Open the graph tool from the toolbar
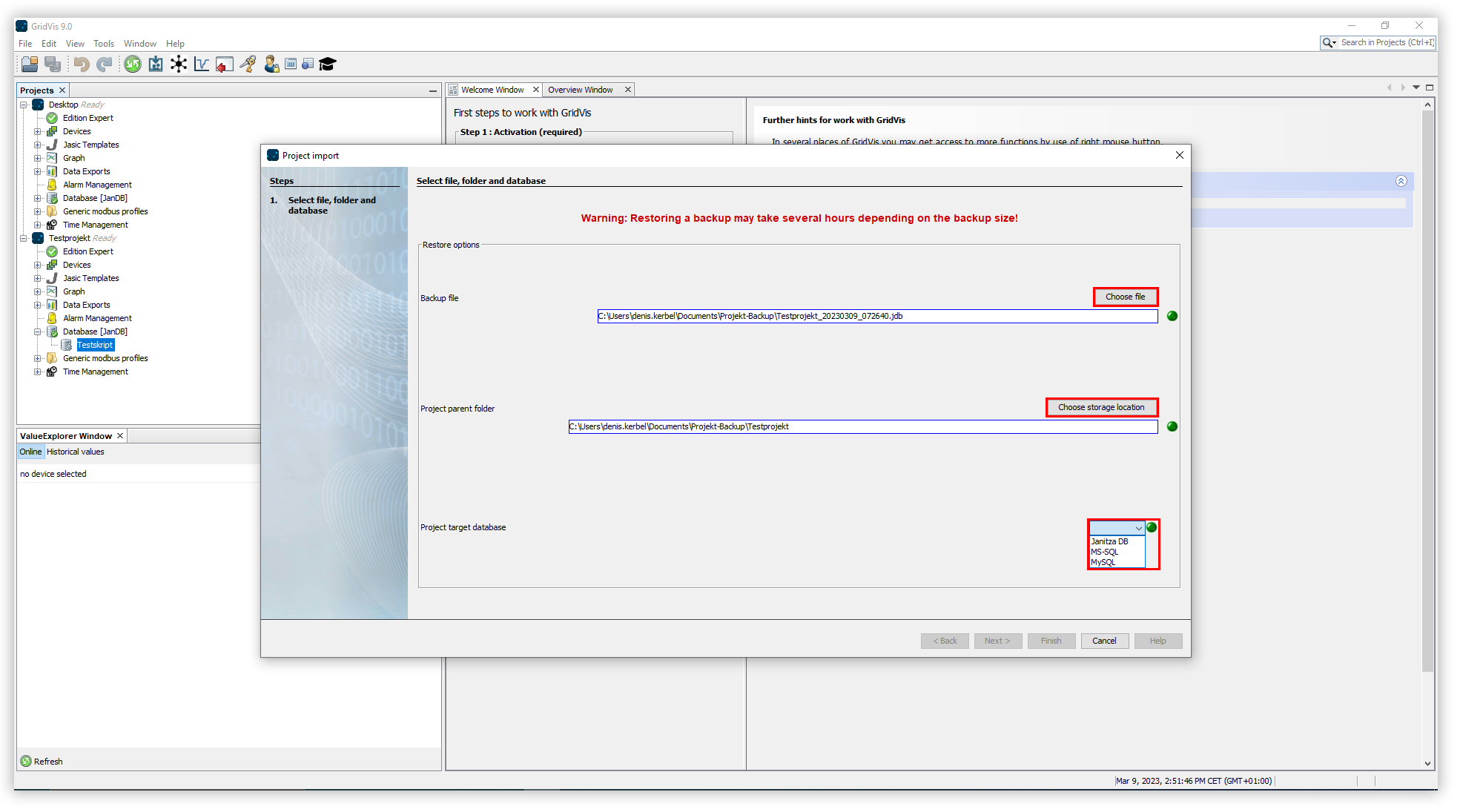The image size is (1463, 812). (201, 64)
